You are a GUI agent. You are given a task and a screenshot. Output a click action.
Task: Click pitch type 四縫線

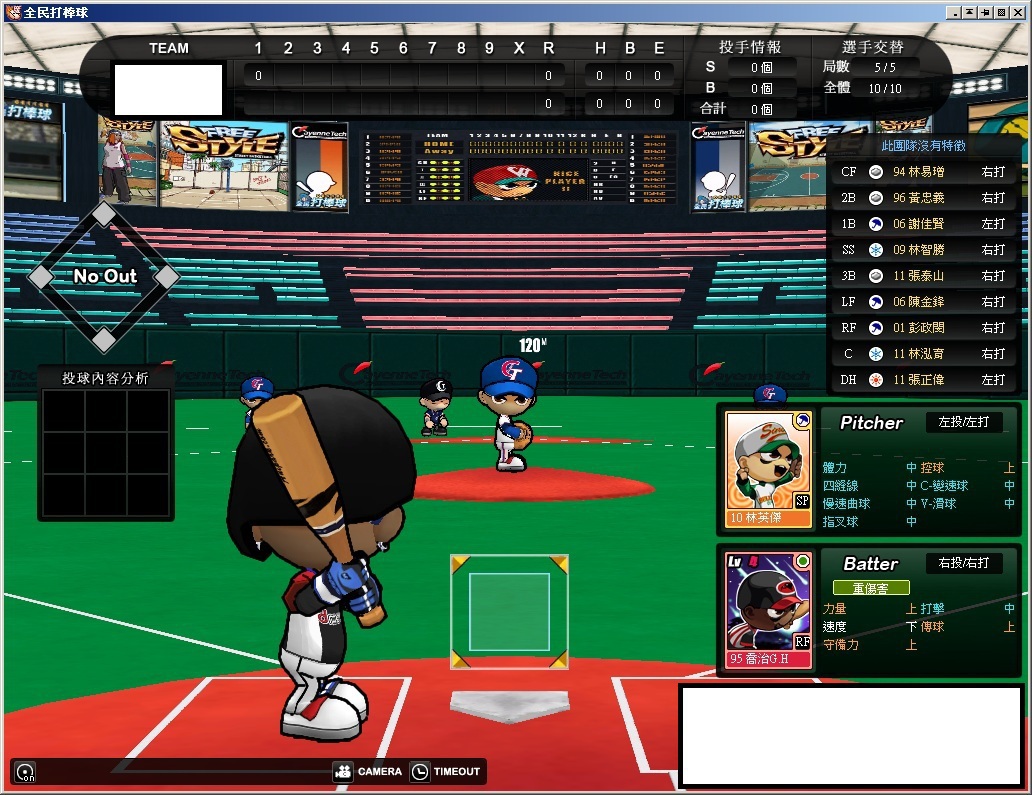pos(840,486)
